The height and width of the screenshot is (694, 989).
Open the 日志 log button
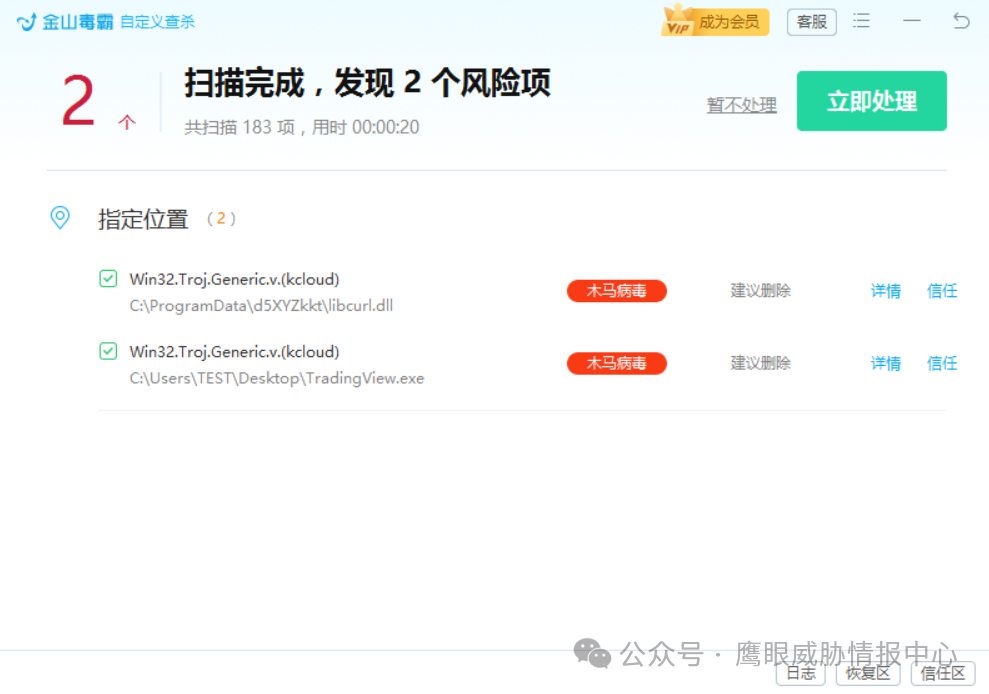[801, 673]
